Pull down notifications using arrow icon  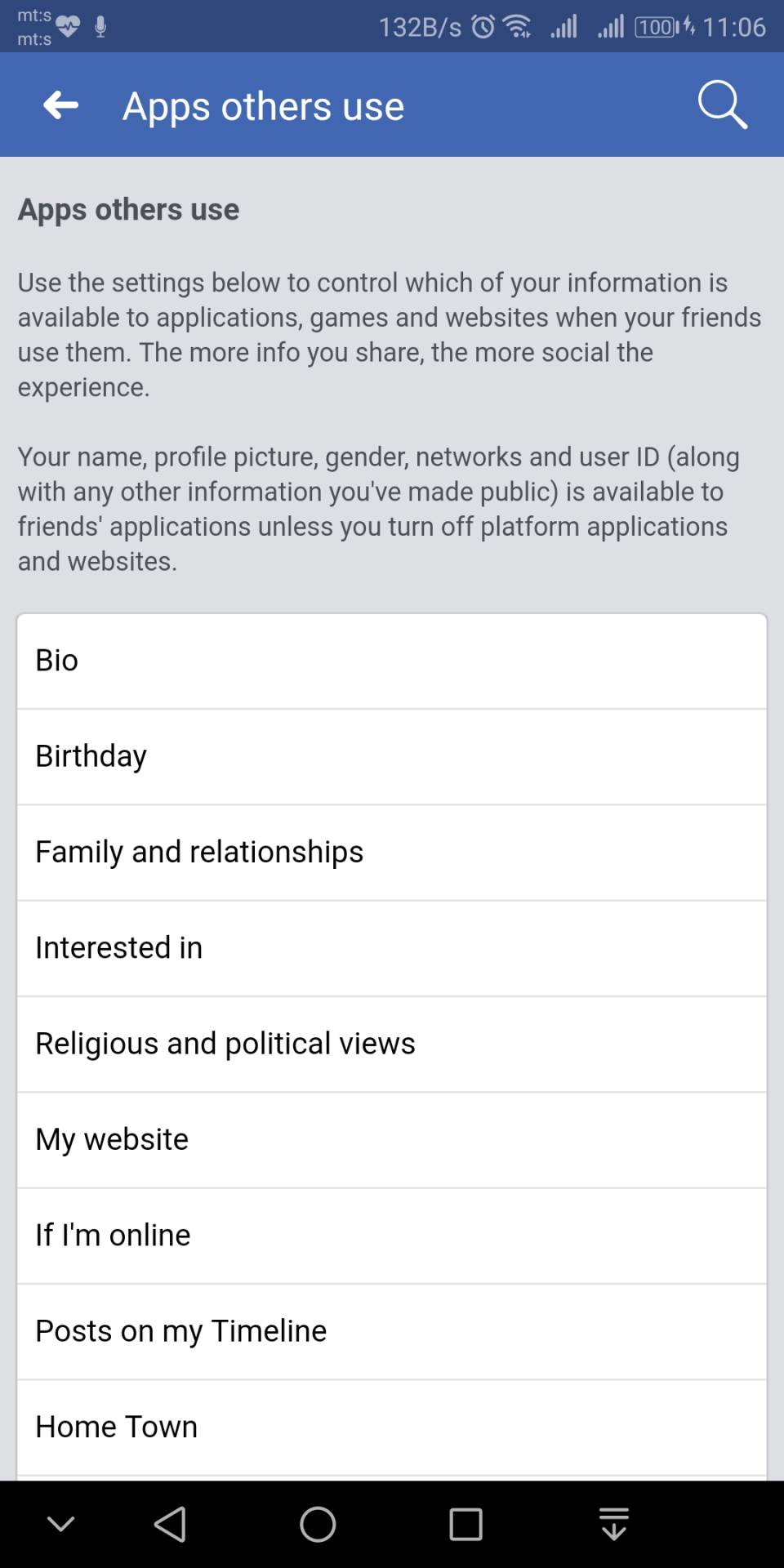coord(613,1524)
